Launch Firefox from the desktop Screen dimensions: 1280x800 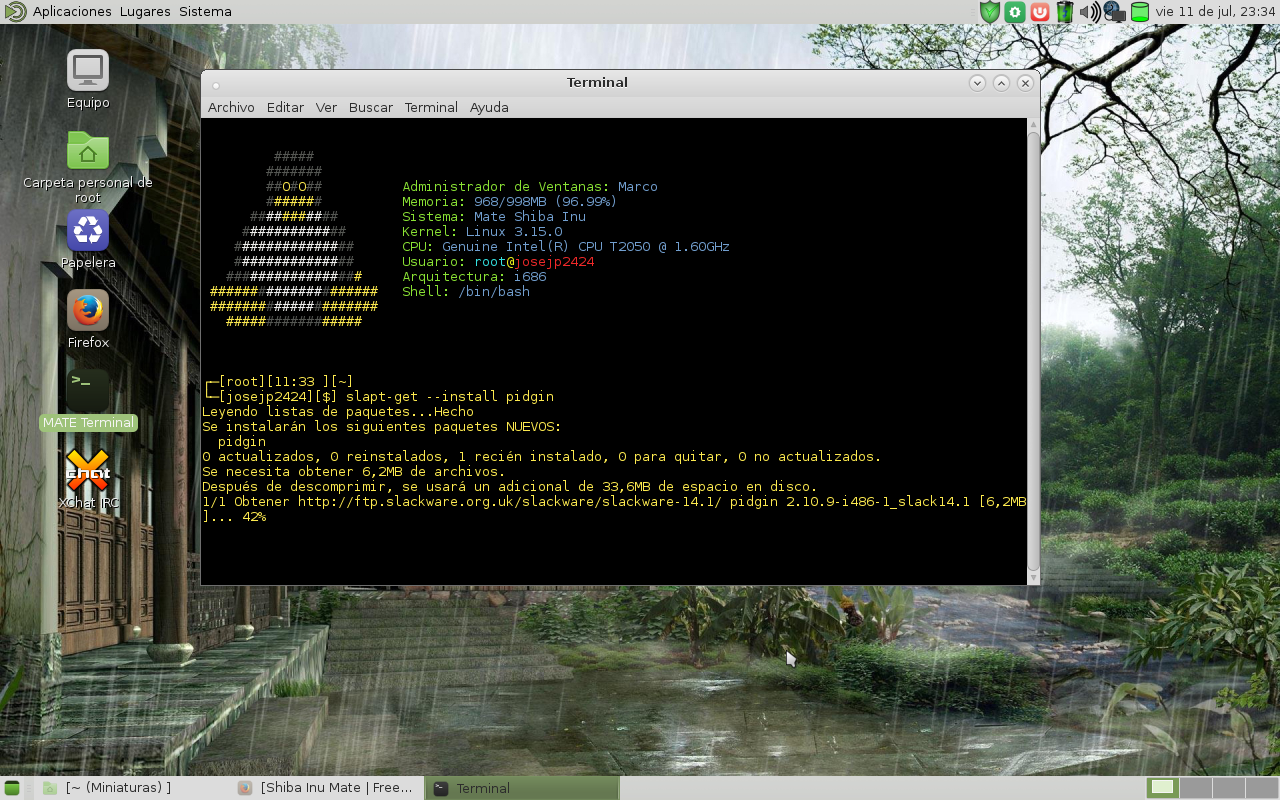88,320
